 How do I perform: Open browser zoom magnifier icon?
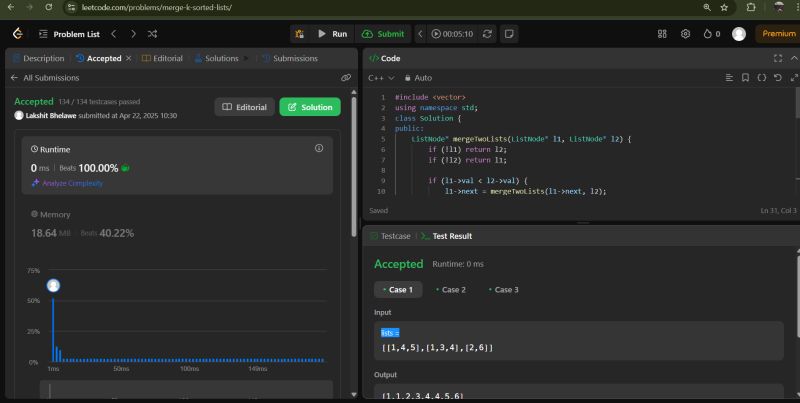707,7
